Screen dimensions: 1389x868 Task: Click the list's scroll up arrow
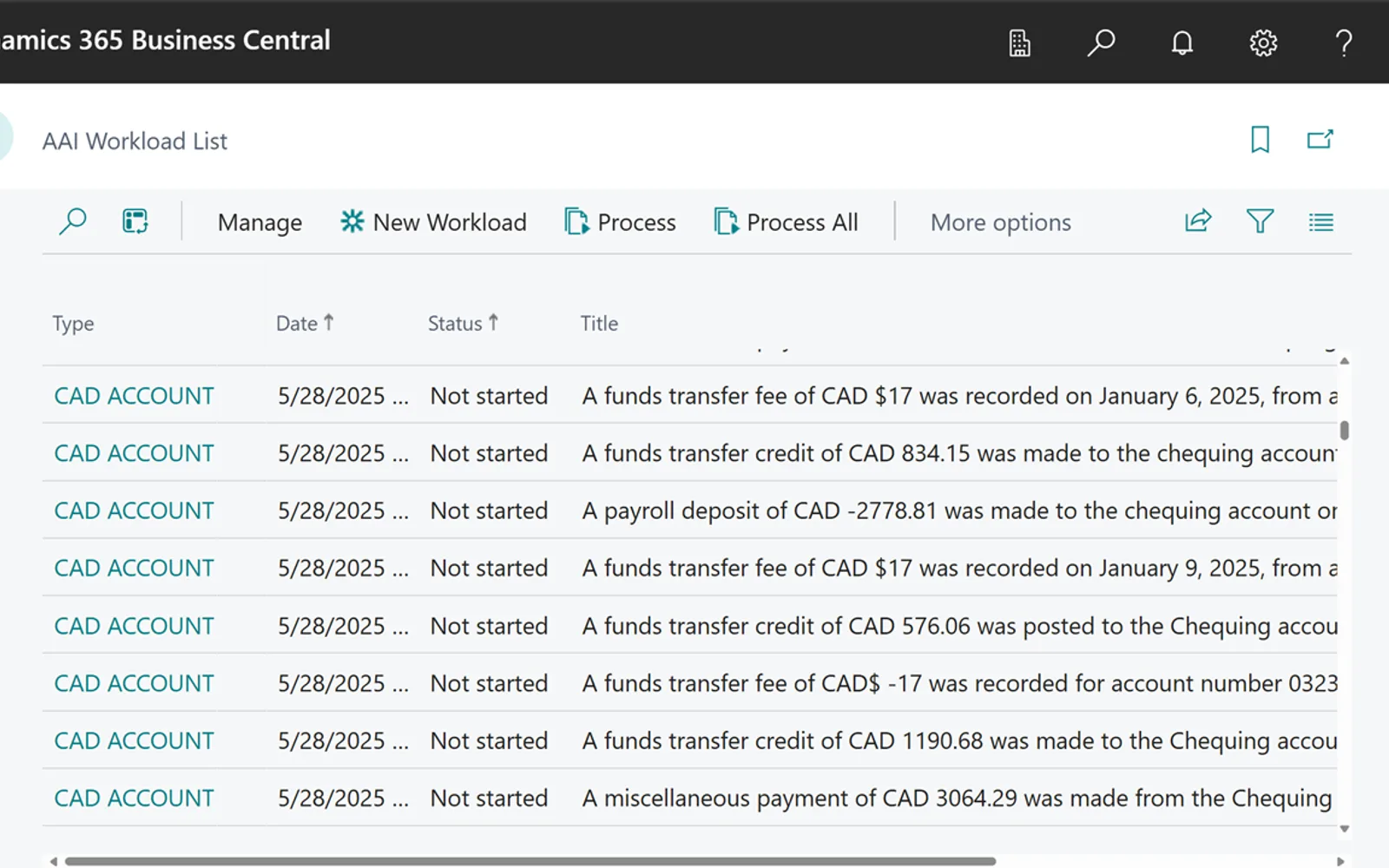tap(1344, 360)
